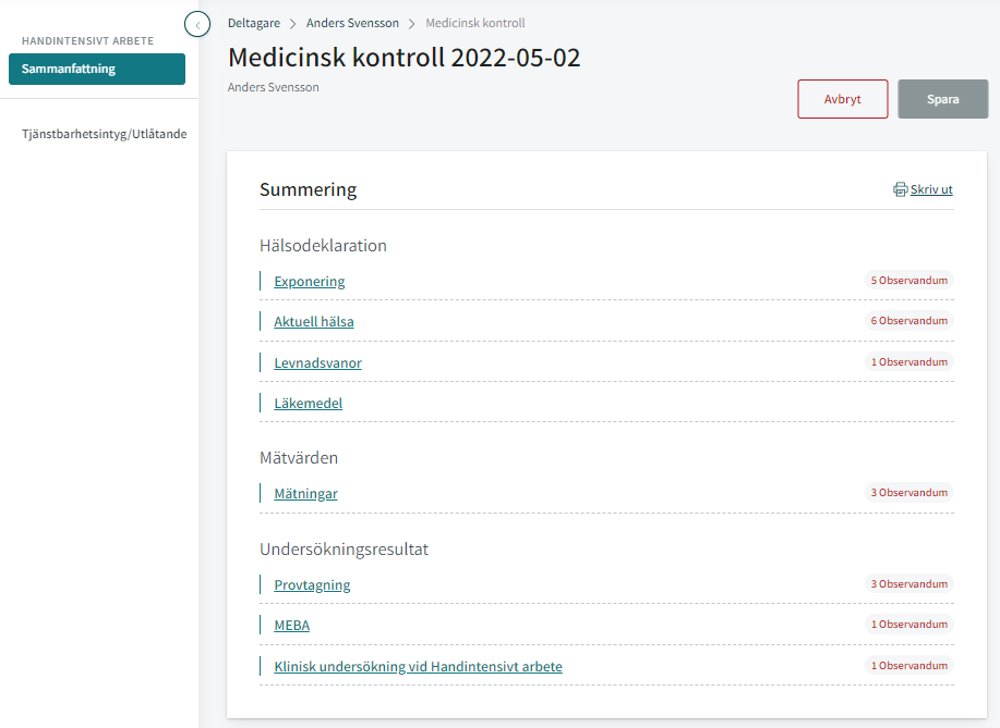Click the Avbryt button
Screen dimensions: 1000x728
[842, 99]
